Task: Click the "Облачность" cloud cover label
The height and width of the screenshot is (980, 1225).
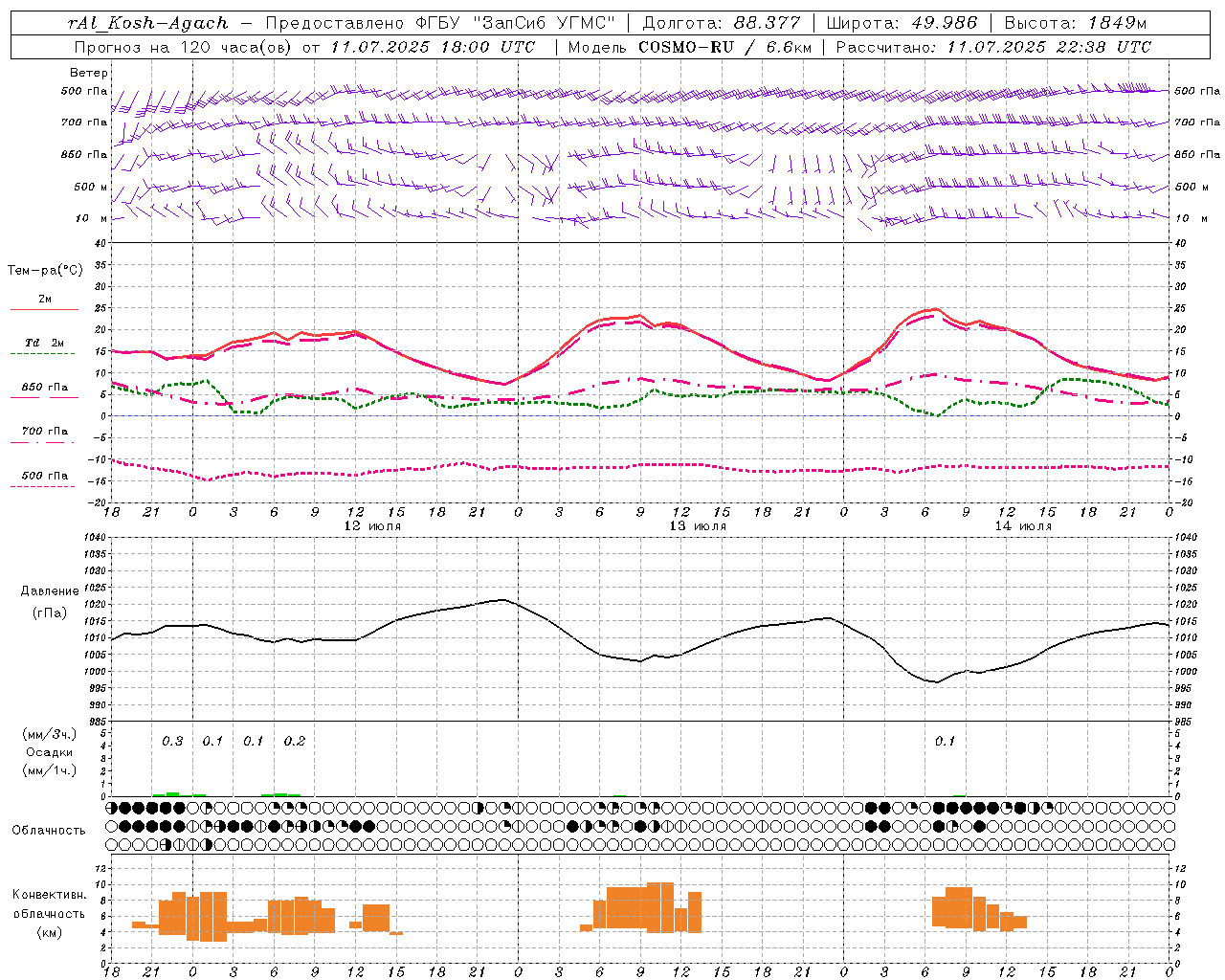Action: tap(49, 831)
